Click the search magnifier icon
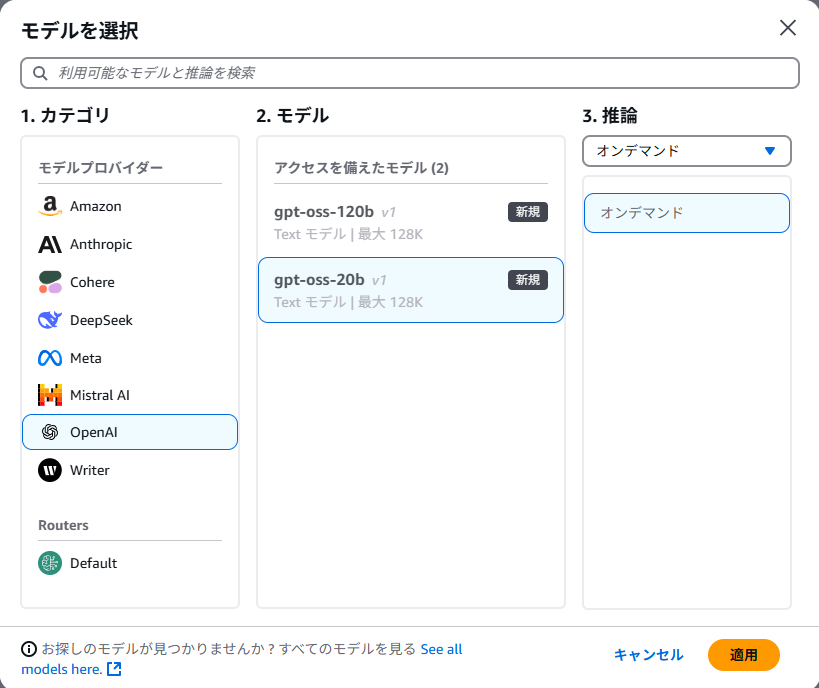This screenshot has width=819, height=688. click(x=40, y=73)
